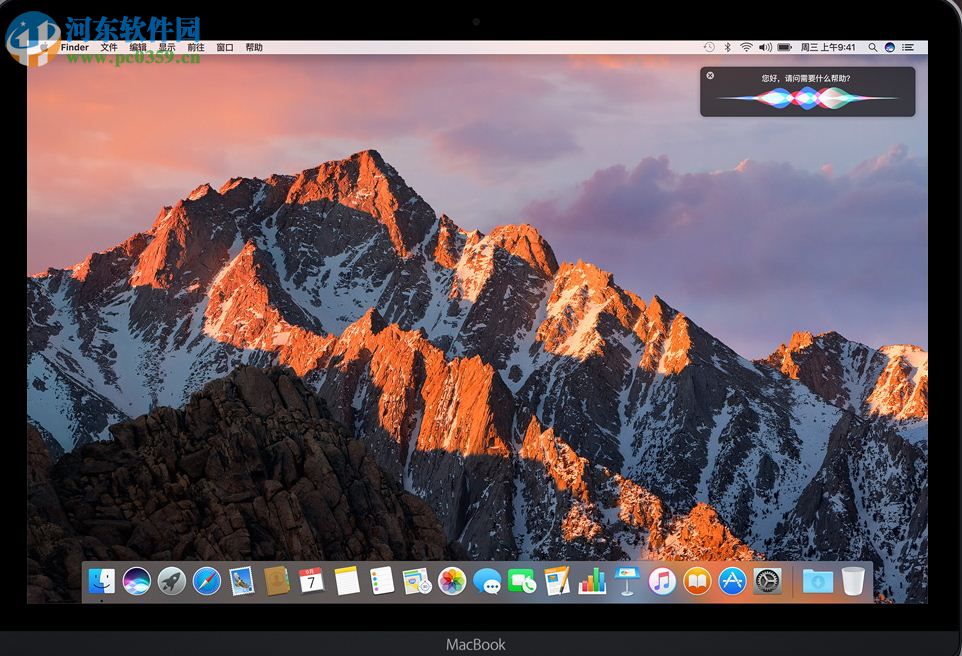Open the 文件 (File) menu
The height and width of the screenshot is (656, 962).
tap(109, 47)
